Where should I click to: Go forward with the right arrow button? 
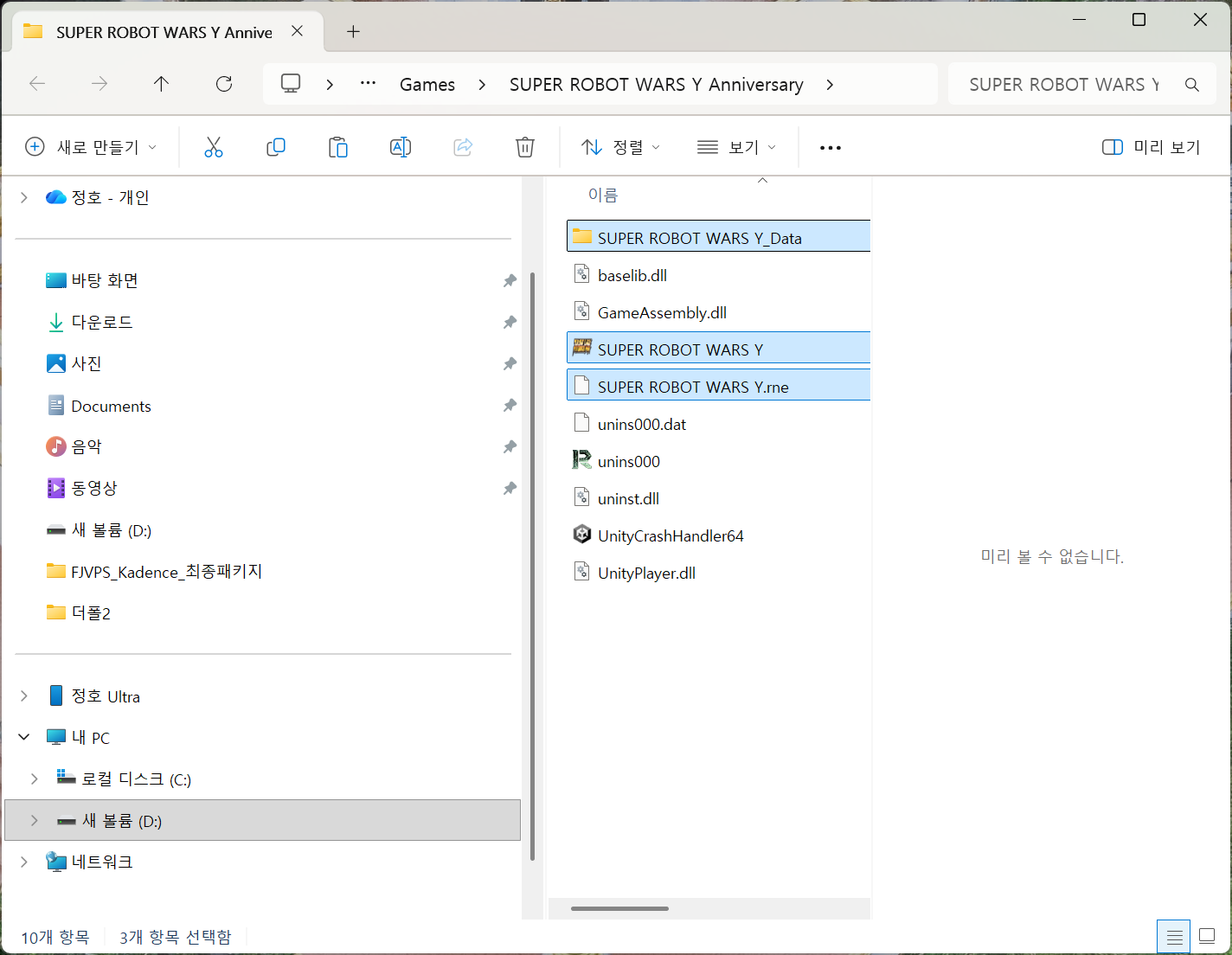point(99,84)
